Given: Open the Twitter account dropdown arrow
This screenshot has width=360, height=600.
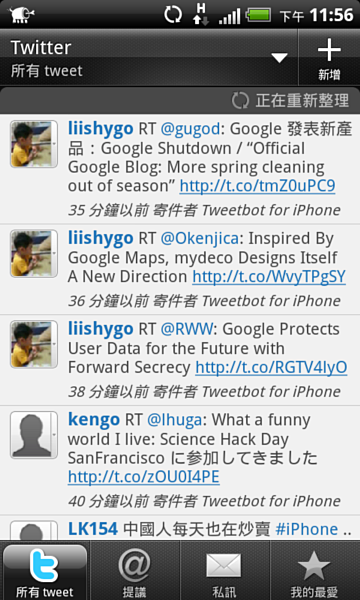Looking at the screenshot, I should [x=280, y=58].
